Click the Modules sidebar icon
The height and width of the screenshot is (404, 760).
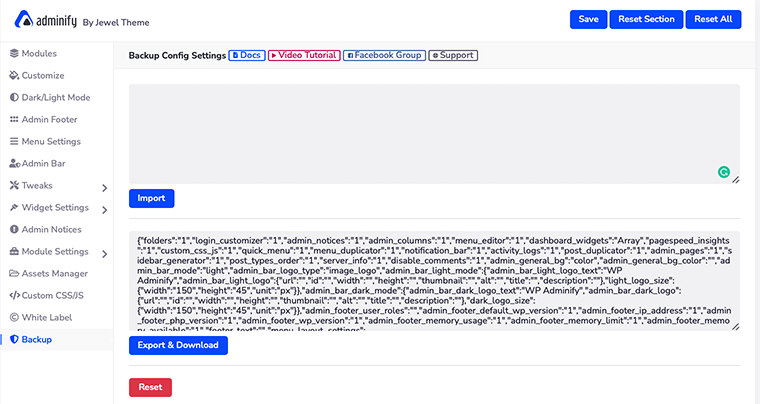tap(14, 53)
